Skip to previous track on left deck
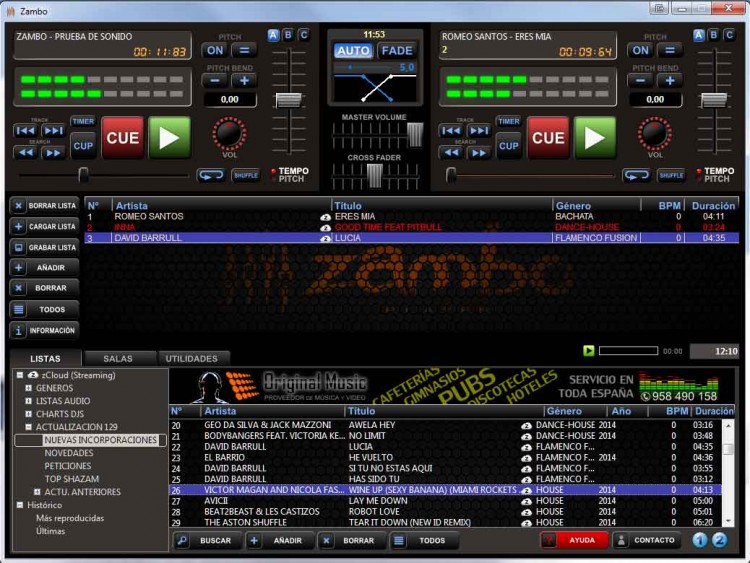Viewport: 750px width, 563px height. [25, 131]
